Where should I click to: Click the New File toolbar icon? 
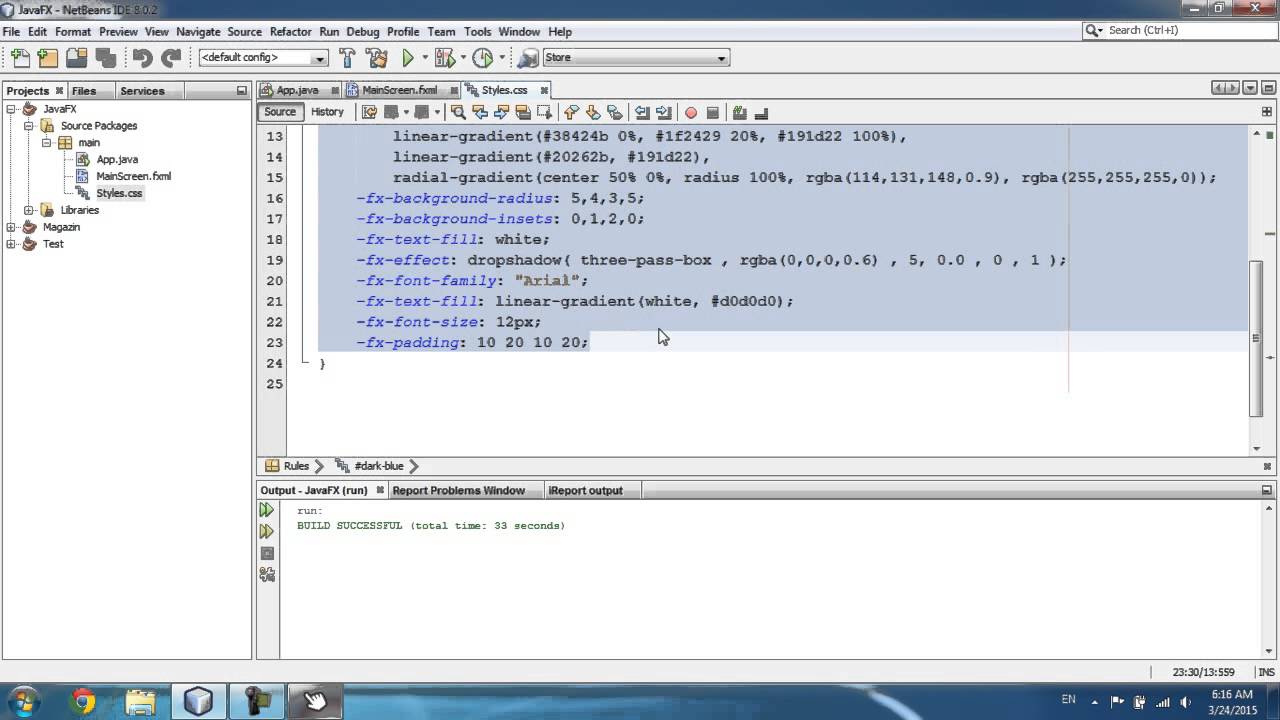pyautogui.click(x=20, y=58)
